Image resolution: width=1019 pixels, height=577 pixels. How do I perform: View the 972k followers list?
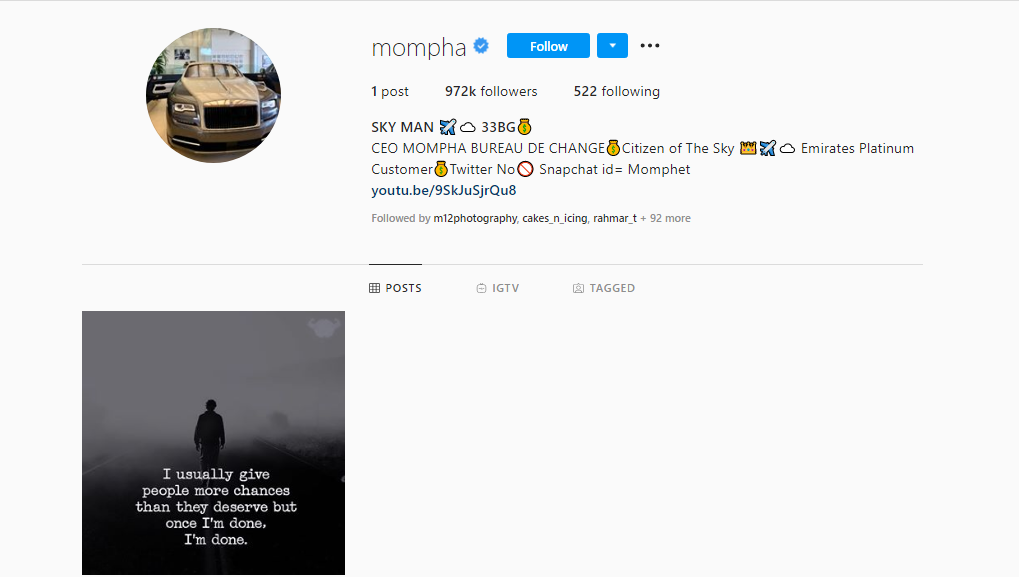tap(491, 92)
